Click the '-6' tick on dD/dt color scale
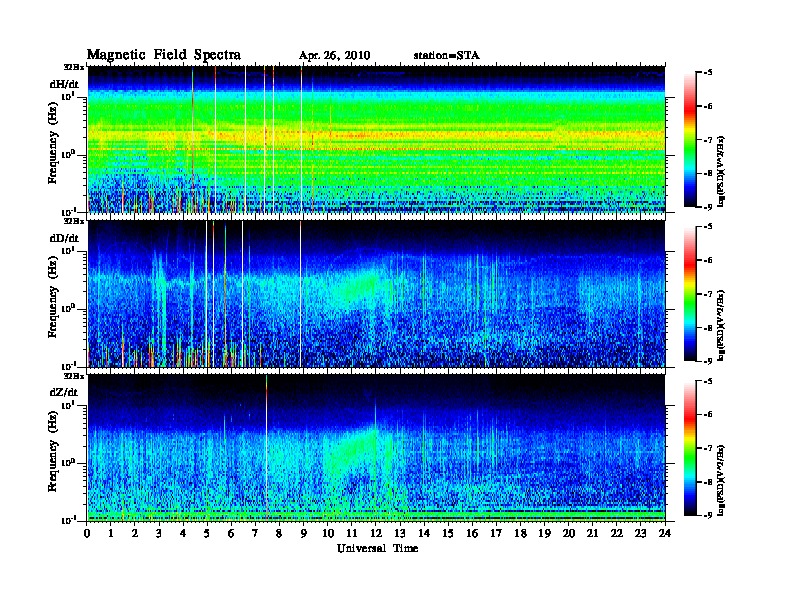Image resolution: width=792 pixels, height=612 pixels. click(708, 261)
